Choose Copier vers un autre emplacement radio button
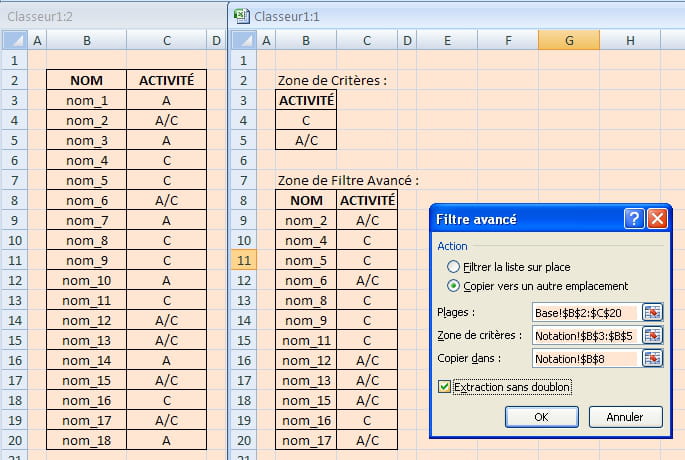This screenshot has height=460, width=685. 455,285
